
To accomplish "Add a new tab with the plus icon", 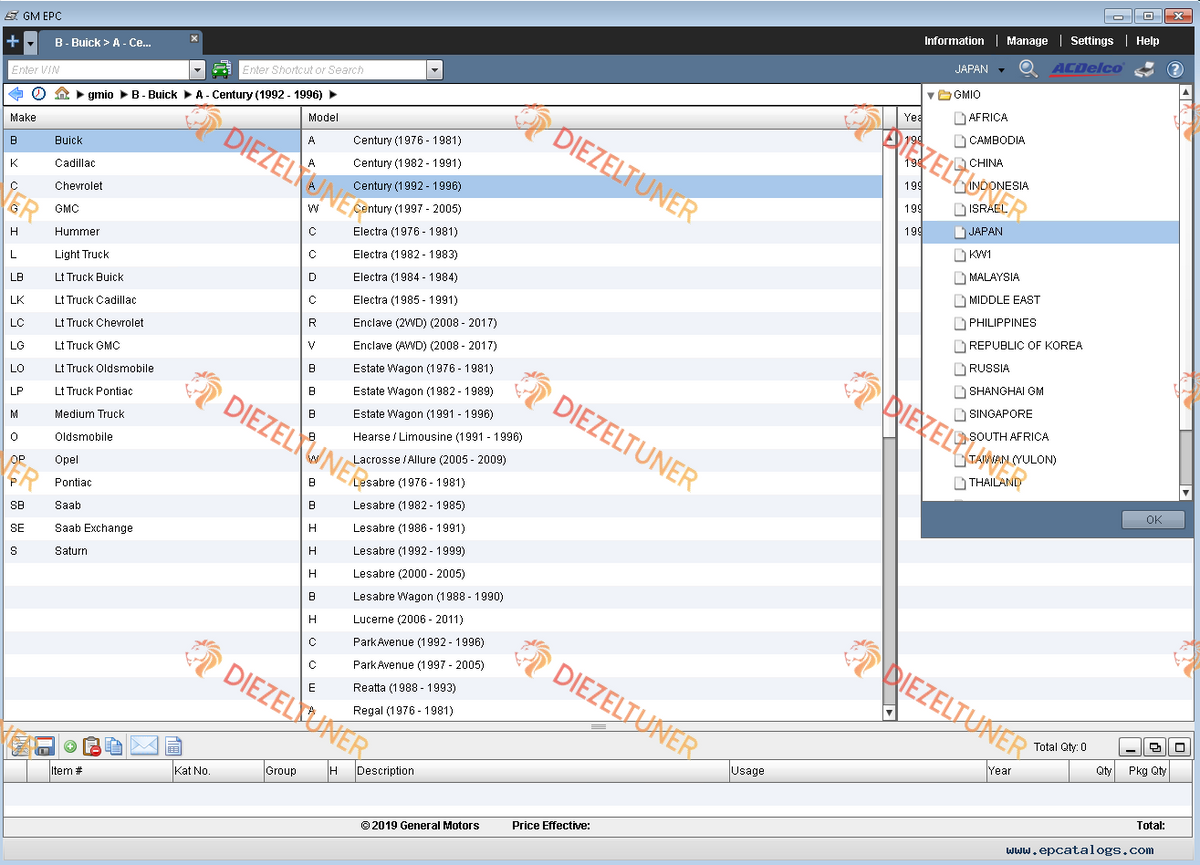I will pyautogui.click(x=12, y=42).
